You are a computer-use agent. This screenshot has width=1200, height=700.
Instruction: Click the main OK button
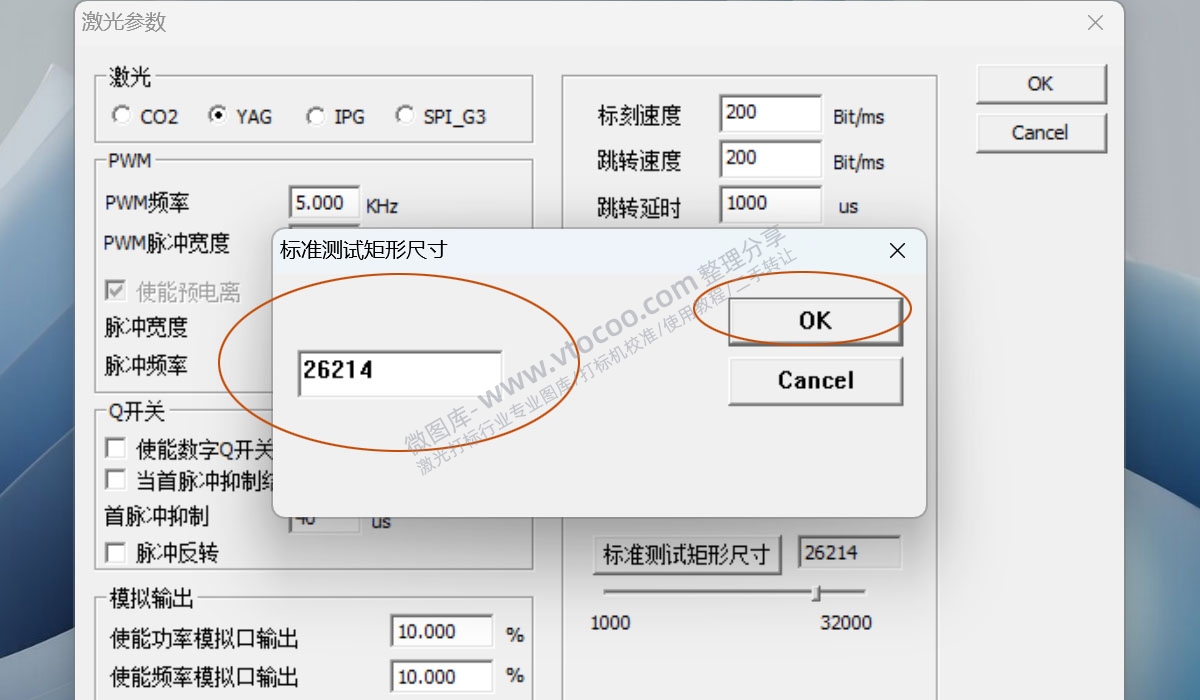[x=1040, y=84]
